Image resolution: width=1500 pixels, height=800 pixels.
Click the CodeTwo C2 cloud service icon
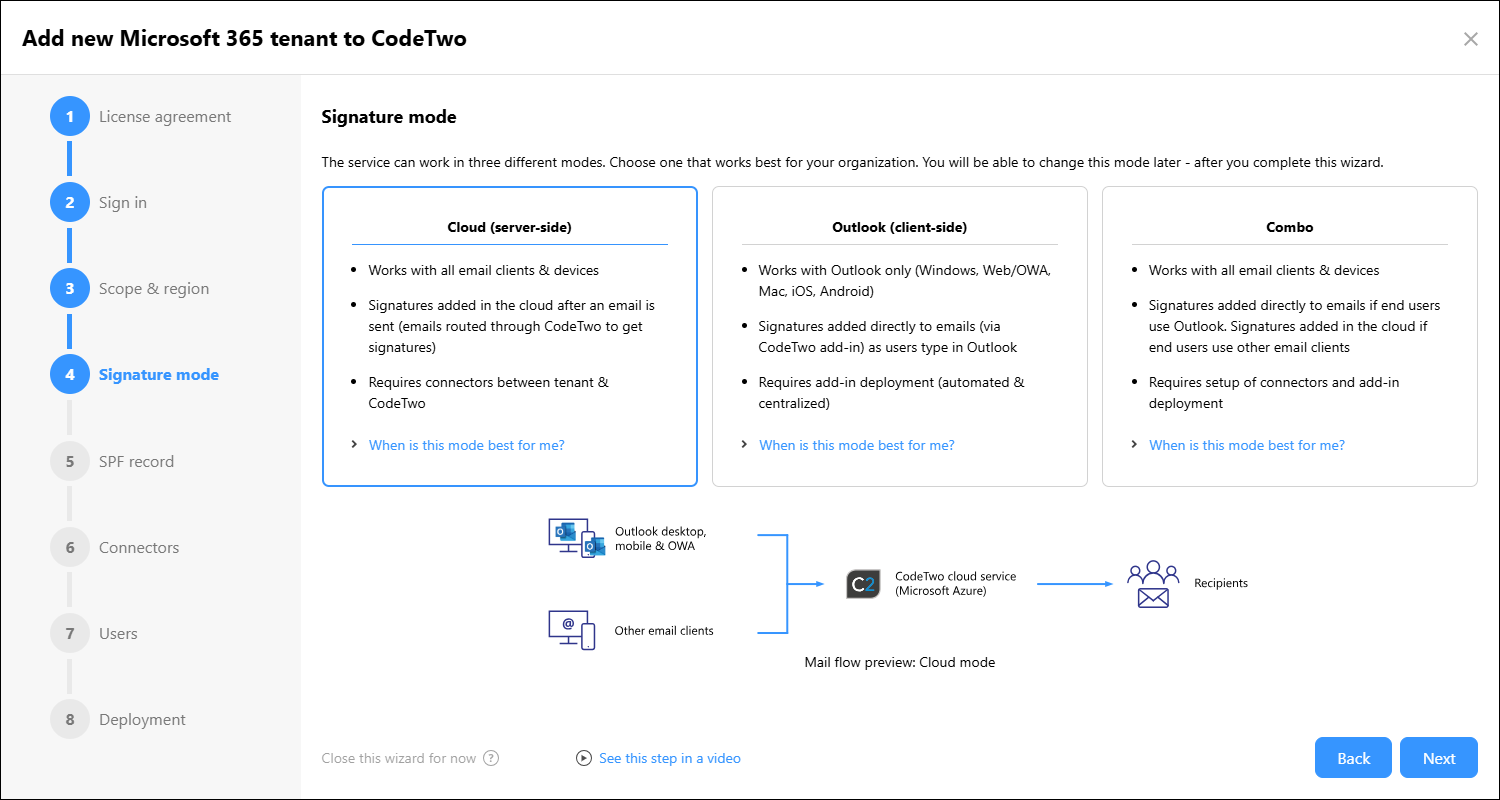862,584
